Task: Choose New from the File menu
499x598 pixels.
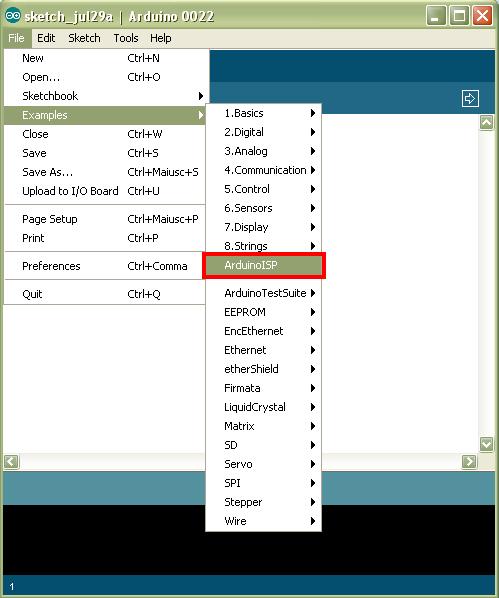Action: pos(105,58)
